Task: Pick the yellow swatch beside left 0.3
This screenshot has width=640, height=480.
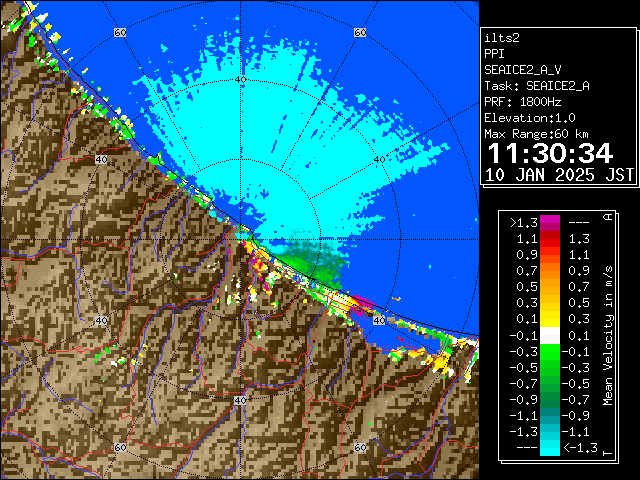Action: tap(550, 303)
